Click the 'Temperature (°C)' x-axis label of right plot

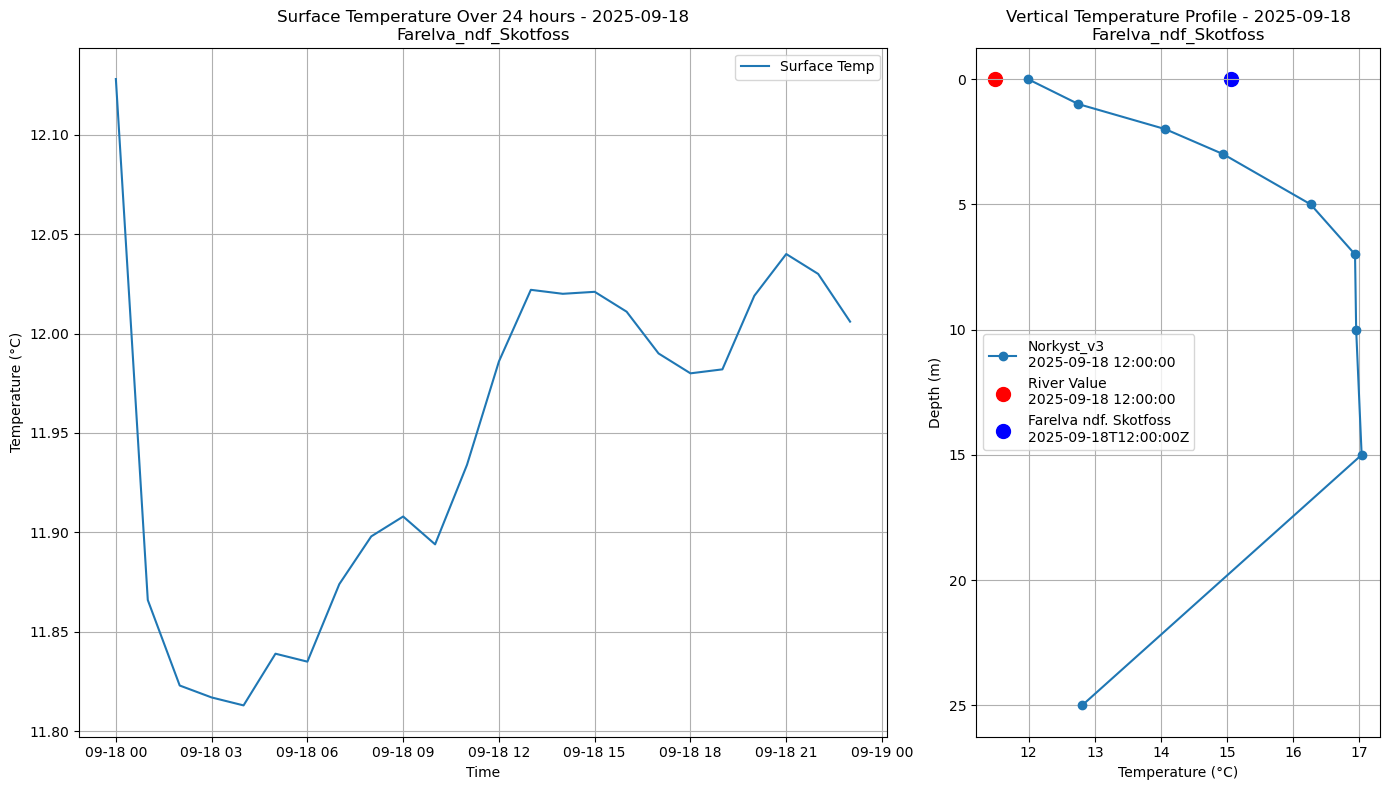click(1178, 772)
